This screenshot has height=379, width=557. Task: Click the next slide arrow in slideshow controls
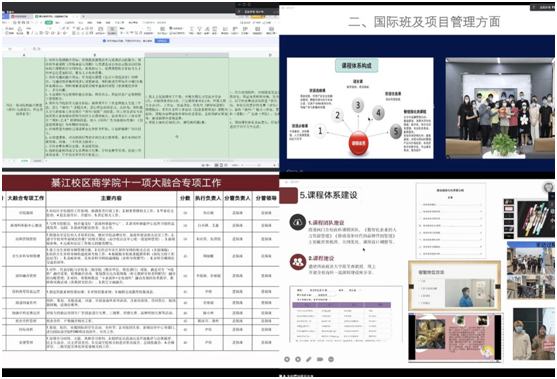pos(298,359)
